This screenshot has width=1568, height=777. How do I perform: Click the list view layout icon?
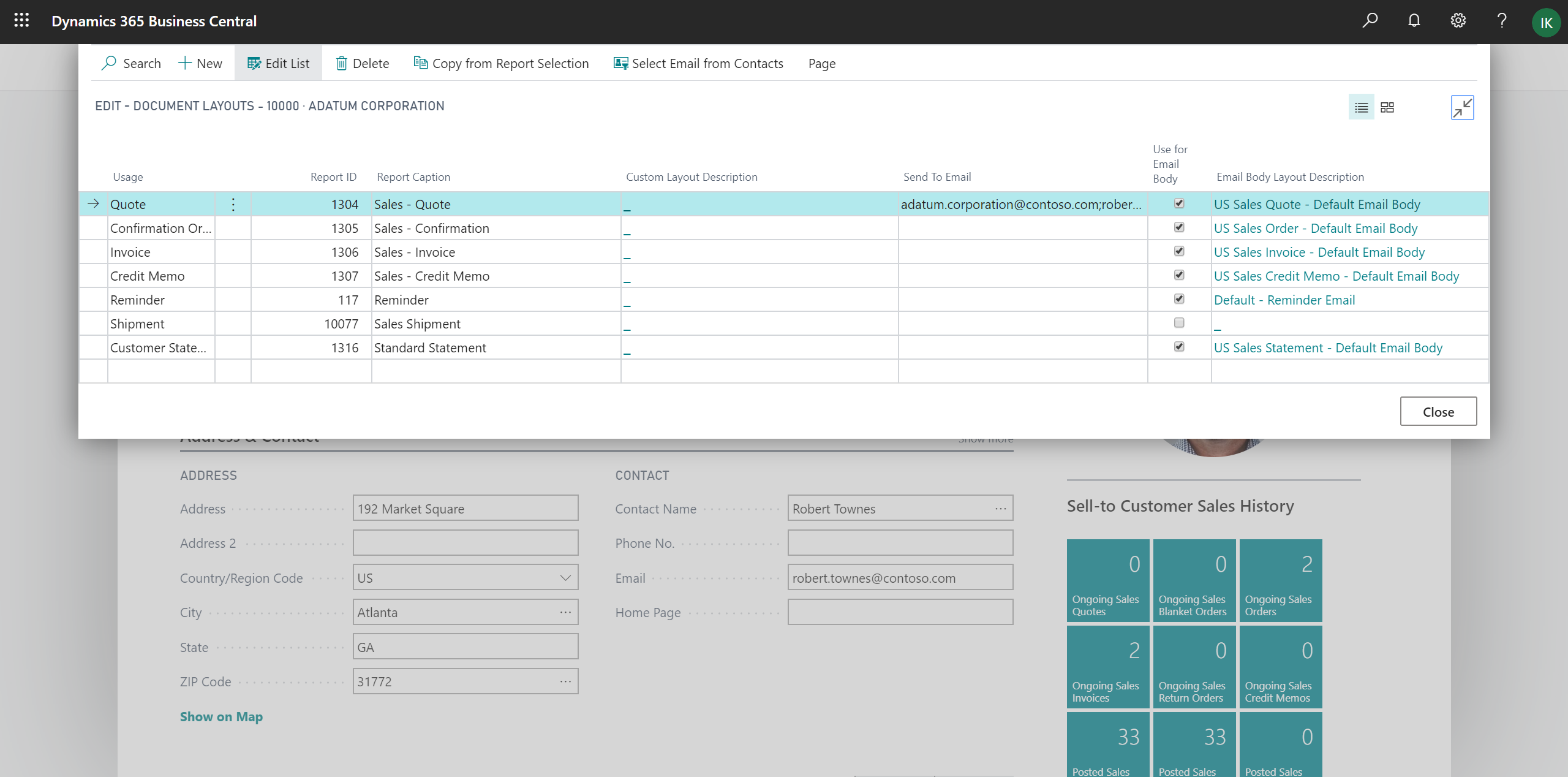pyautogui.click(x=1361, y=107)
